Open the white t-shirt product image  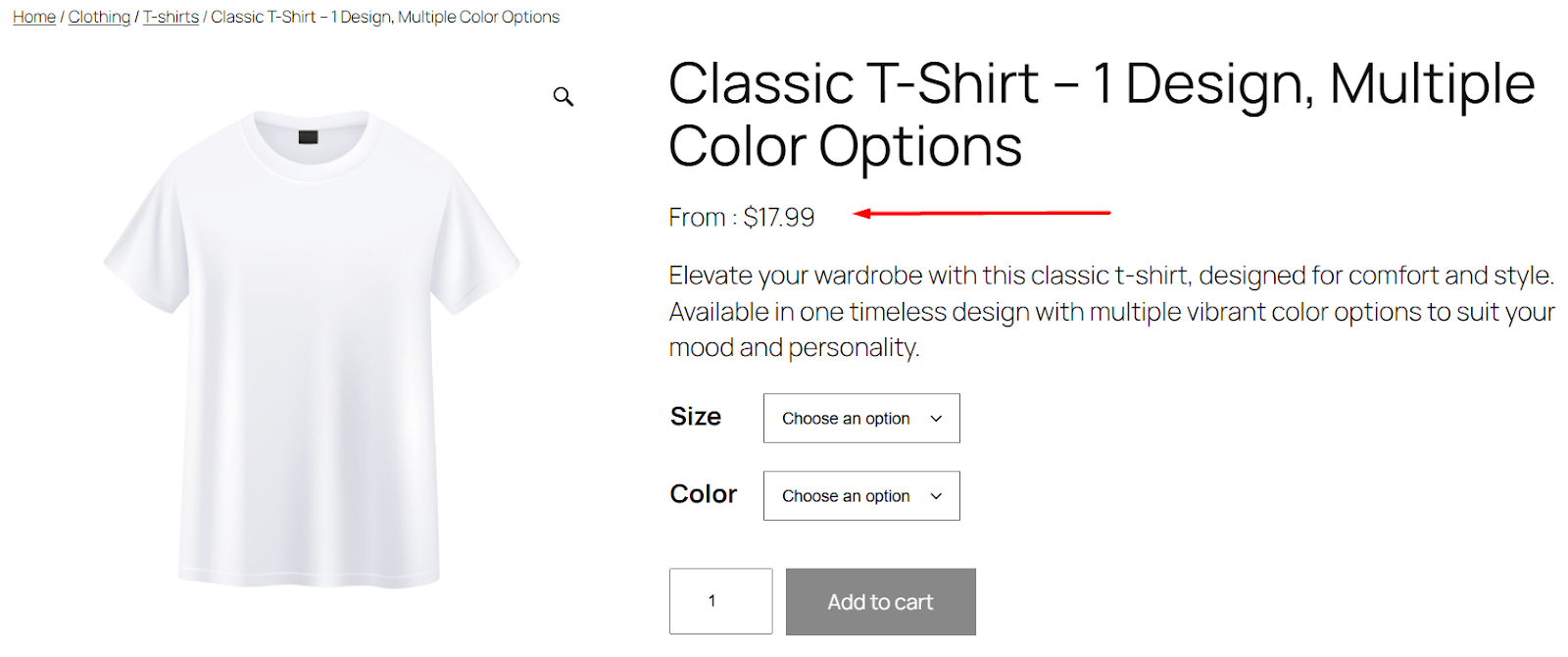[312, 348]
